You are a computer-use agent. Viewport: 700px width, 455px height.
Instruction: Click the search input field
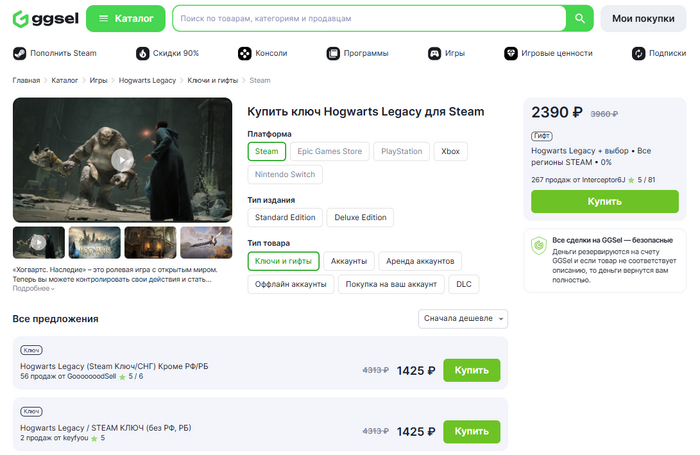[370, 18]
